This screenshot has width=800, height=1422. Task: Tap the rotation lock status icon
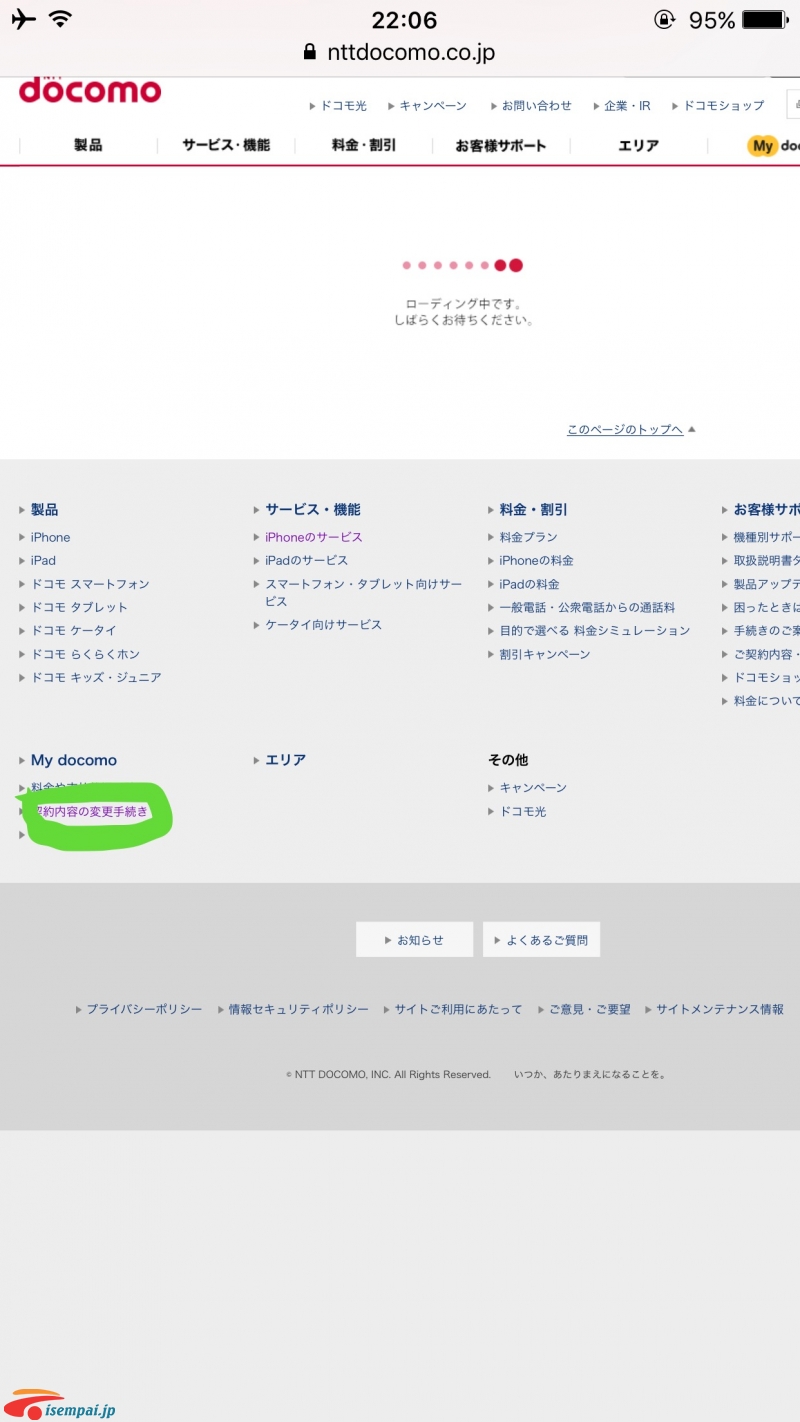[665, 19]
